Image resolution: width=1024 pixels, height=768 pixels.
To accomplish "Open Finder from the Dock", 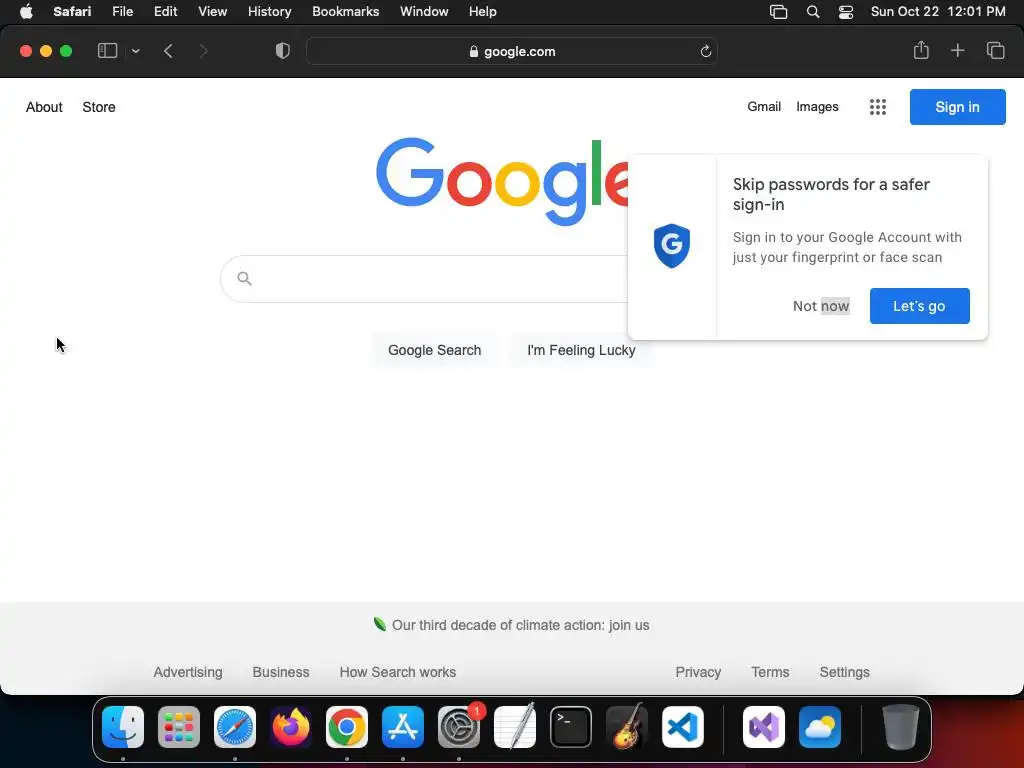I will tap(123, 727).
